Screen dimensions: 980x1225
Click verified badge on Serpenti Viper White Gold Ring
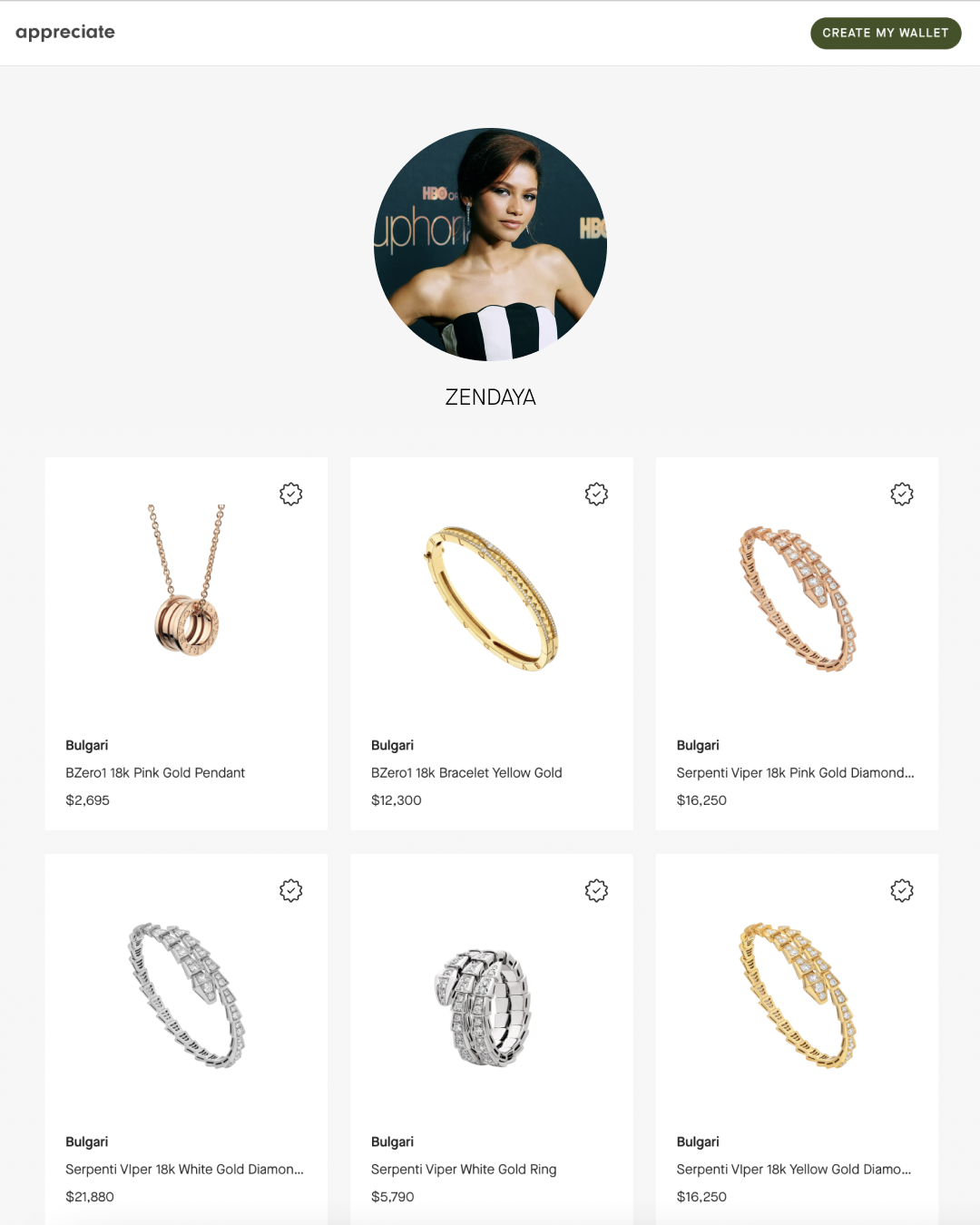[596, 891]
